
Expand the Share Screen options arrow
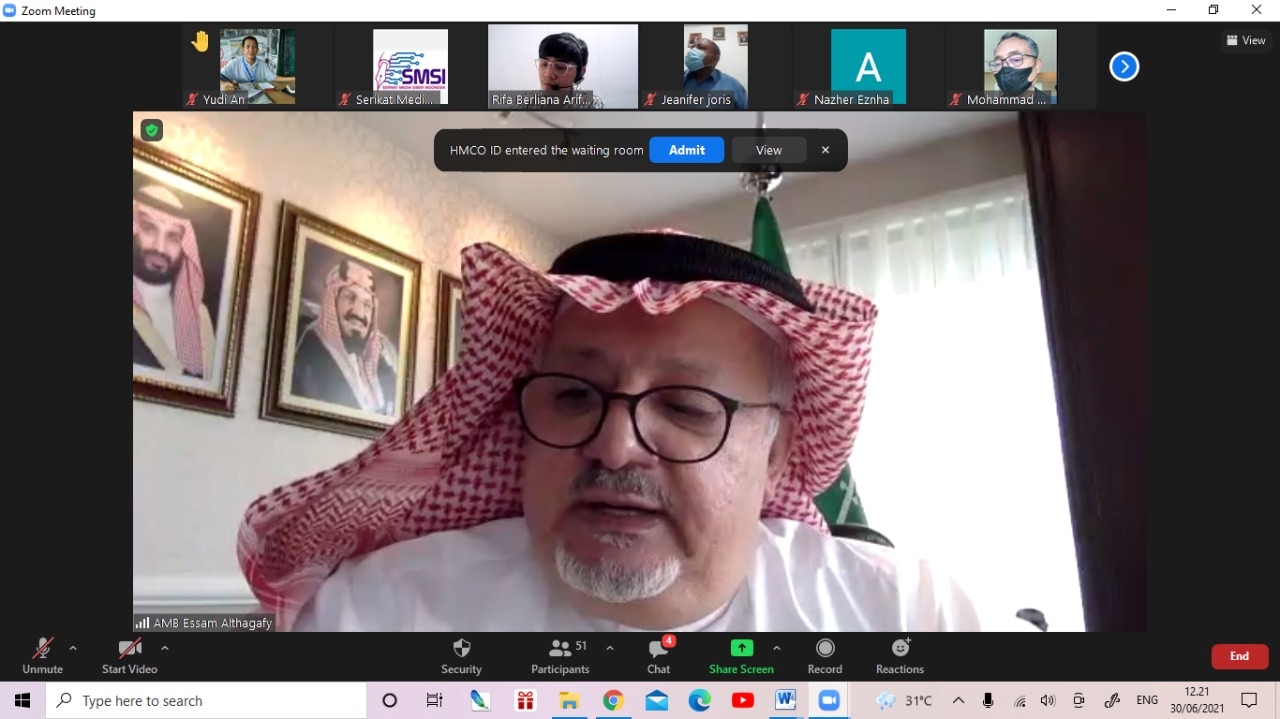[x=776, y=648]
